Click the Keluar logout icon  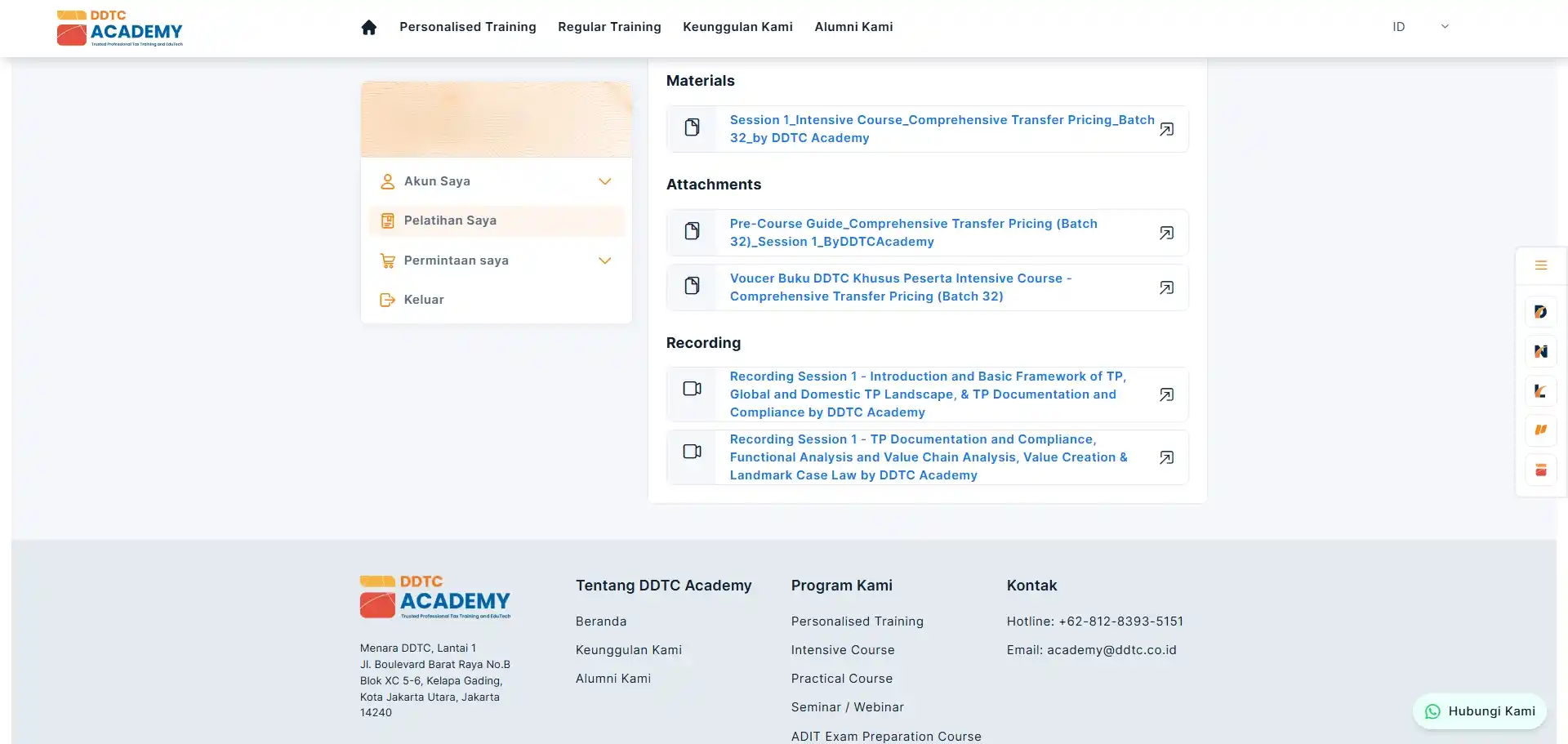point(387,300)
